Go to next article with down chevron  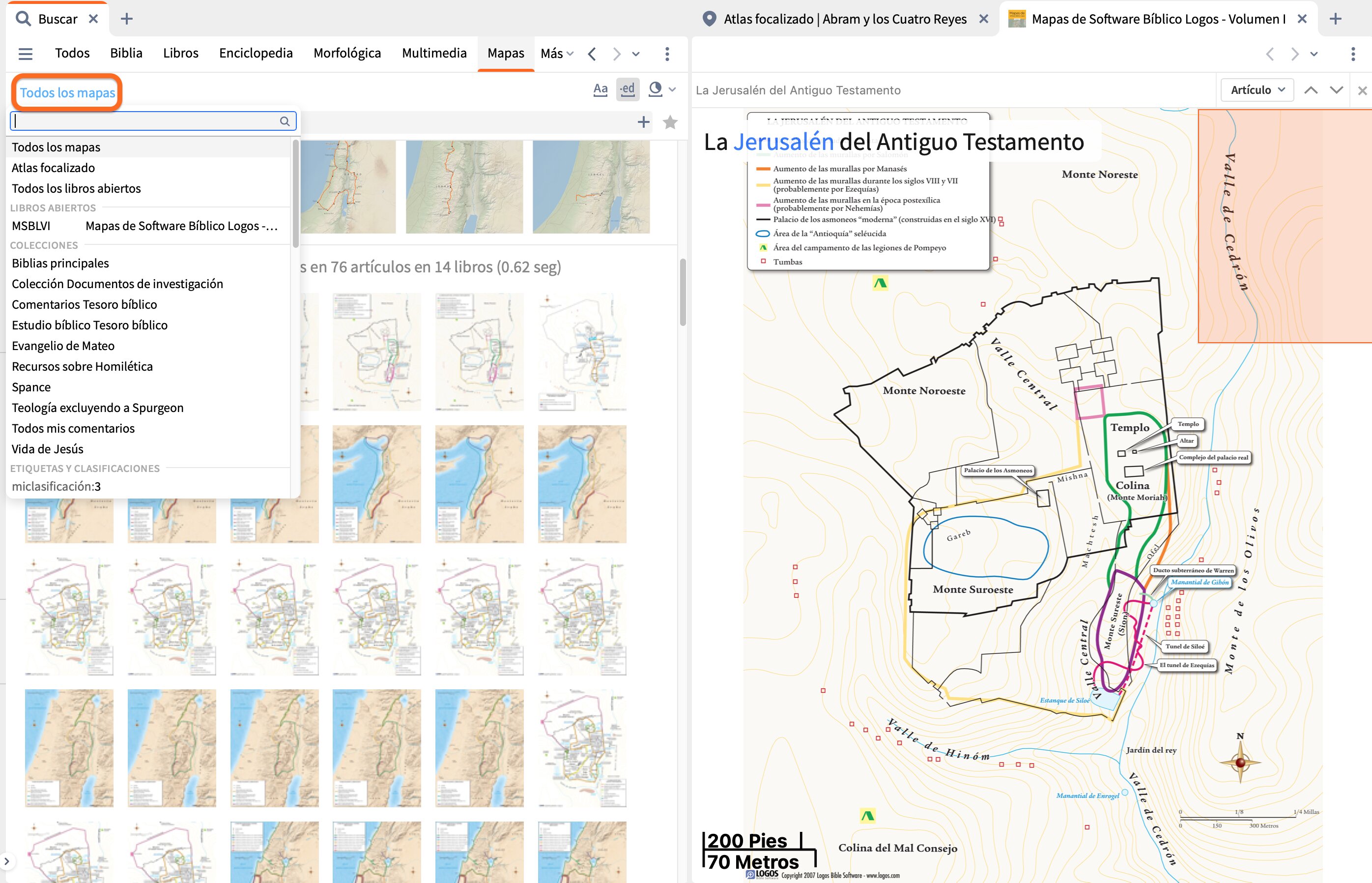coord(1337,90)
